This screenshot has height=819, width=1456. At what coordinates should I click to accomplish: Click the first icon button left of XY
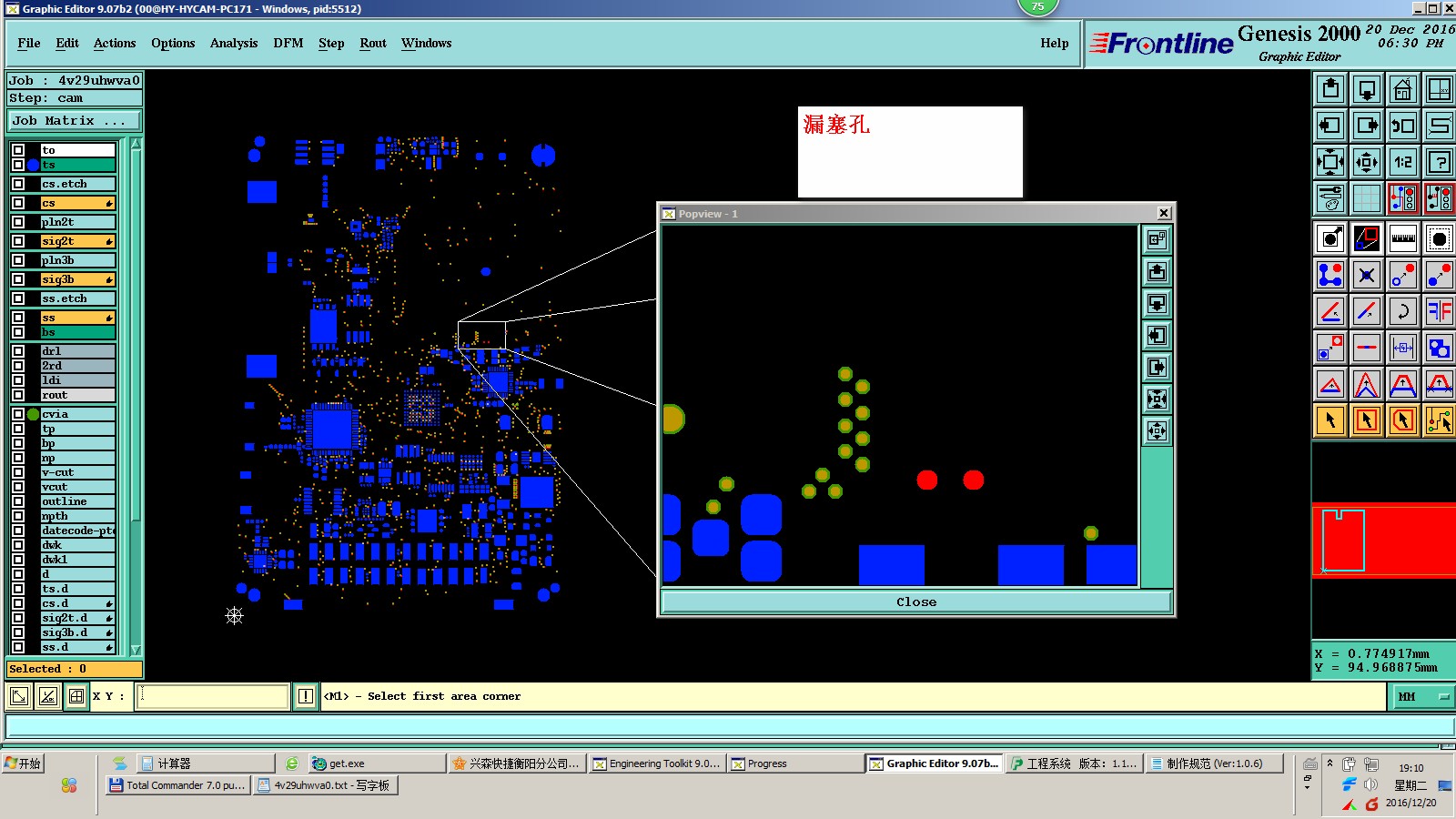click(x=19, y=696)
